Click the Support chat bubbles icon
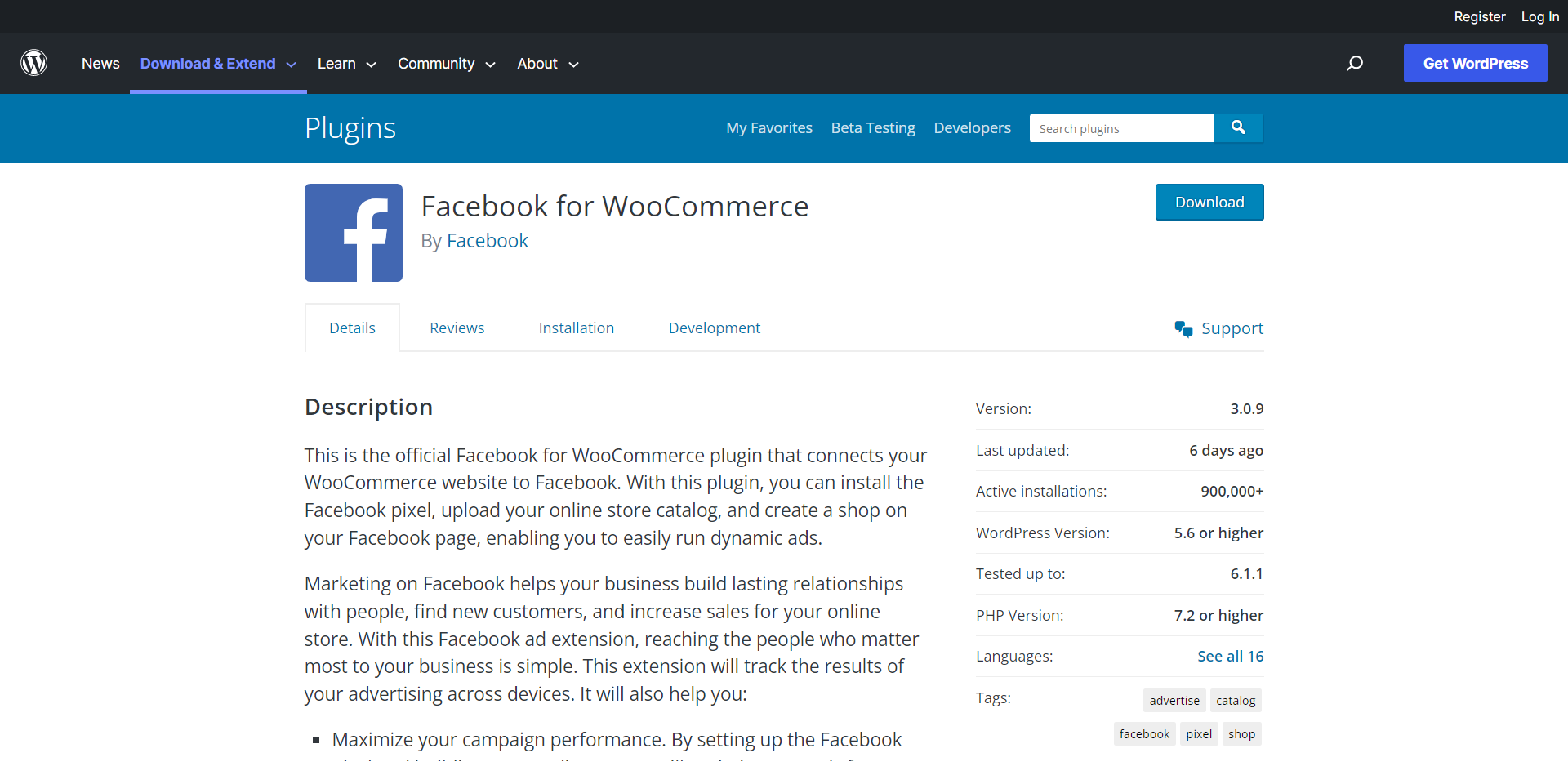 pyautogui.click(x=1183, y=328)
